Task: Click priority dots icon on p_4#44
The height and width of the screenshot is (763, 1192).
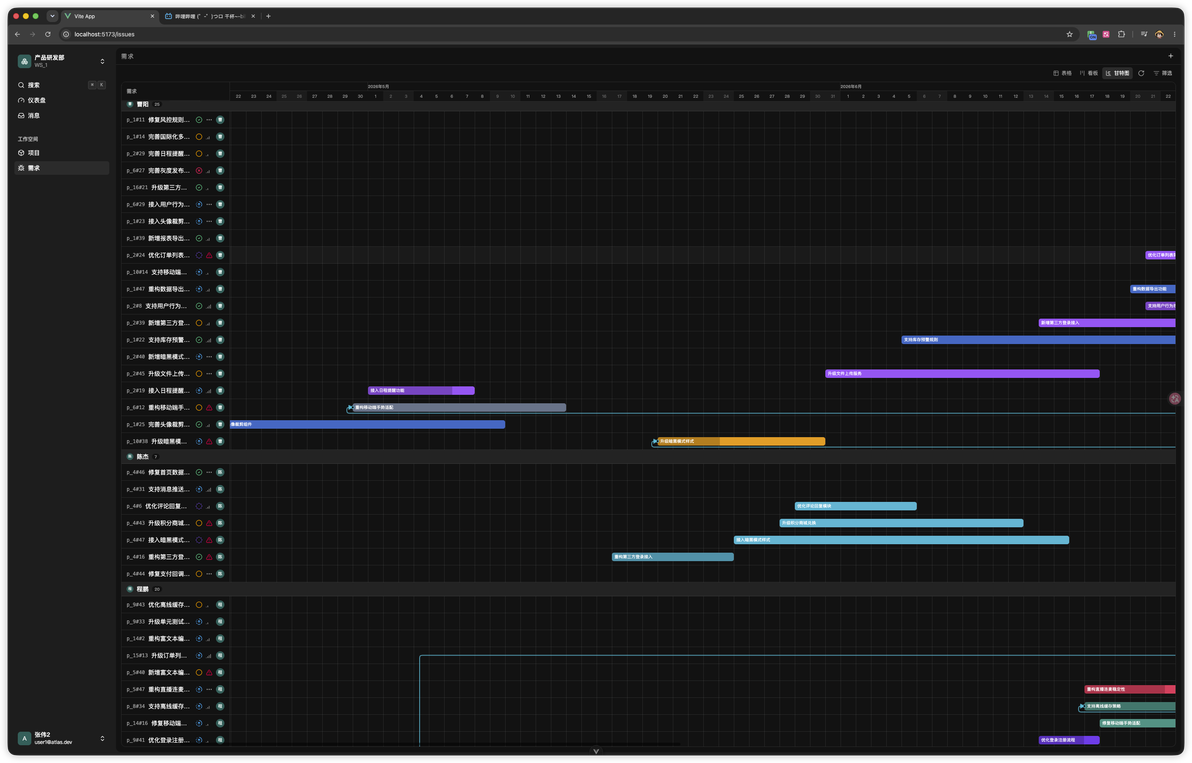Action: tap(209, 574)
